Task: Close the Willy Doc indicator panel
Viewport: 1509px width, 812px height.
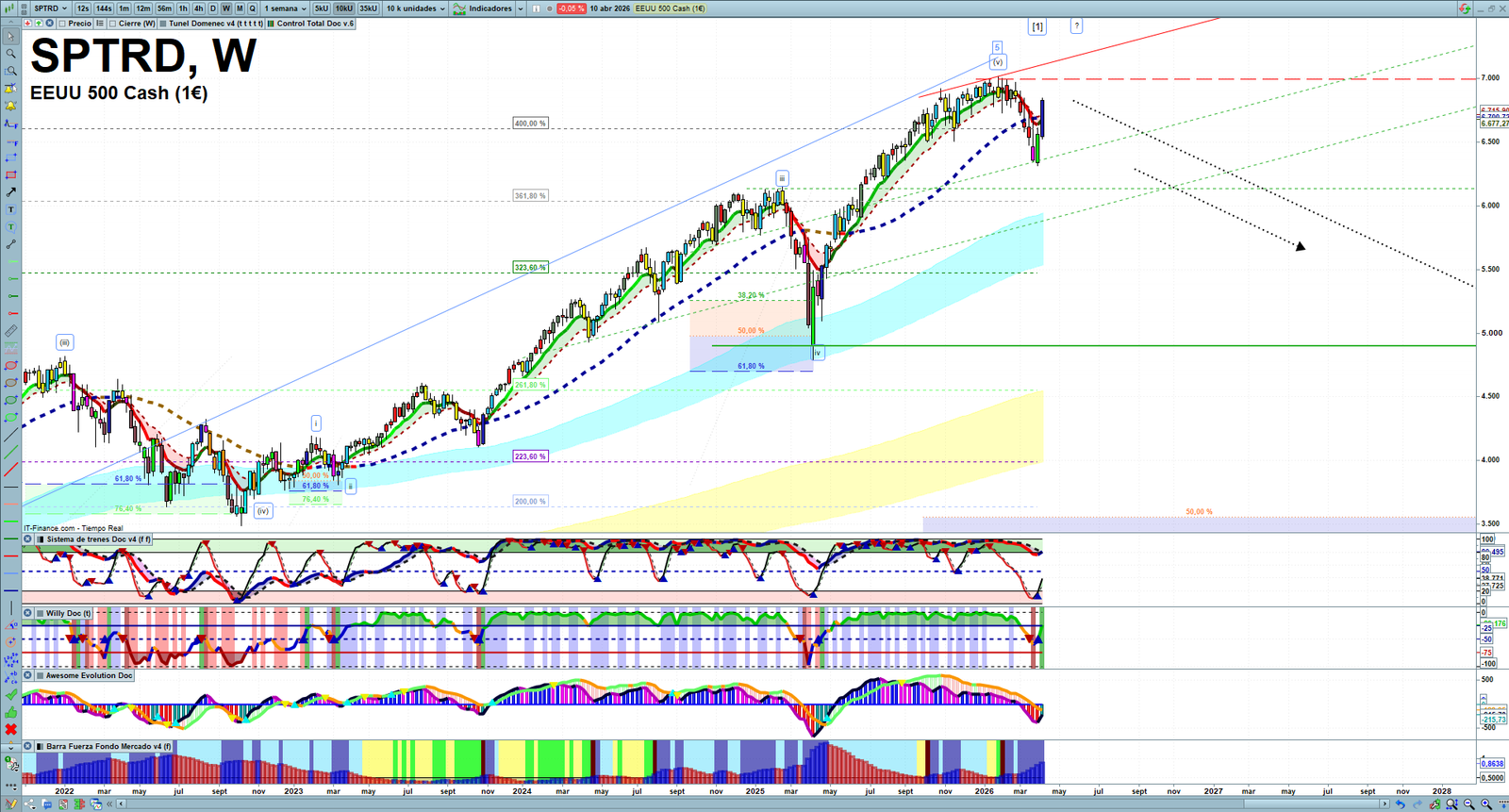Action: [x=28, y=613]
